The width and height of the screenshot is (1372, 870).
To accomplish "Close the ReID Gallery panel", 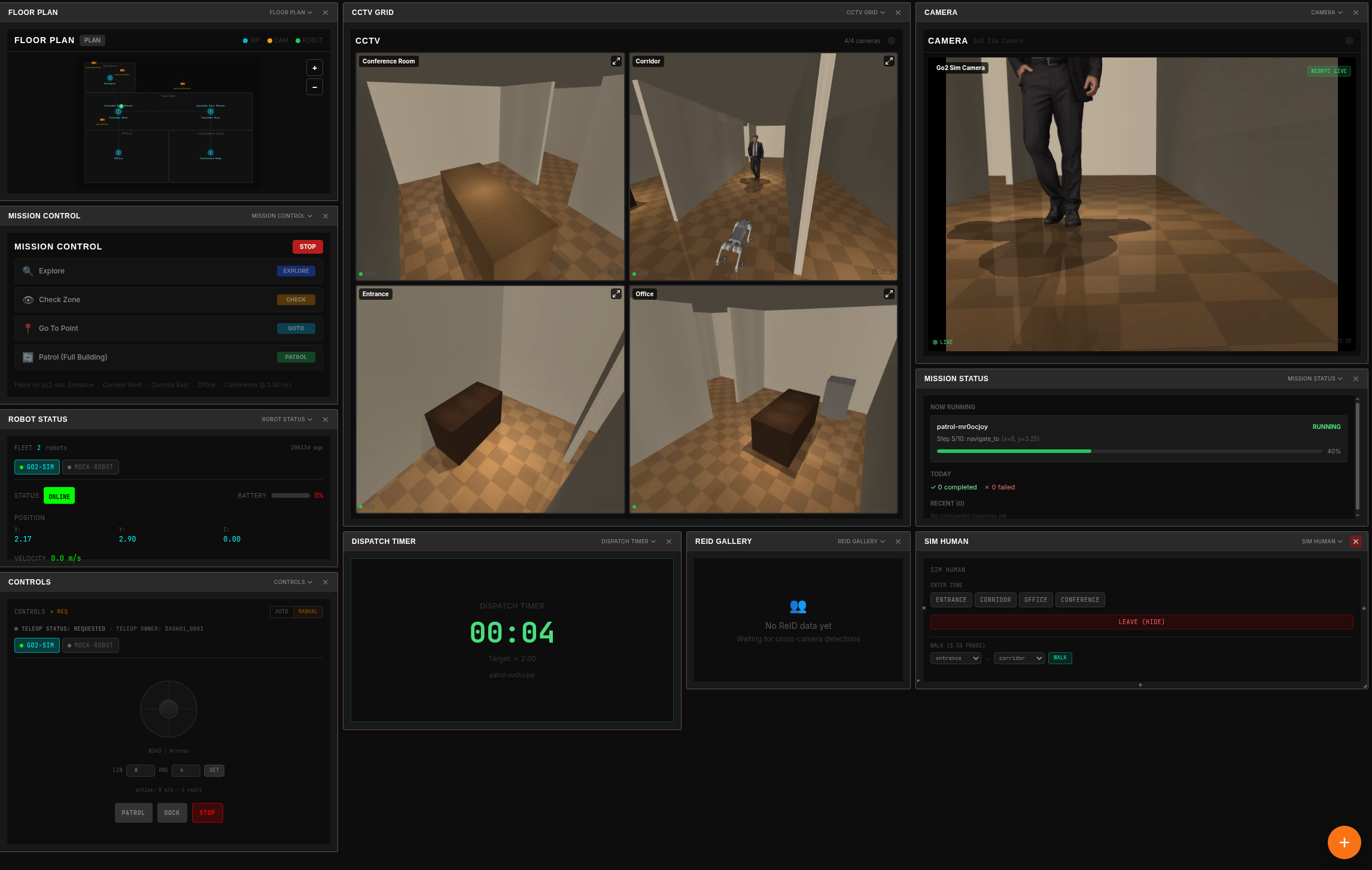I will (x=898, y=542).
